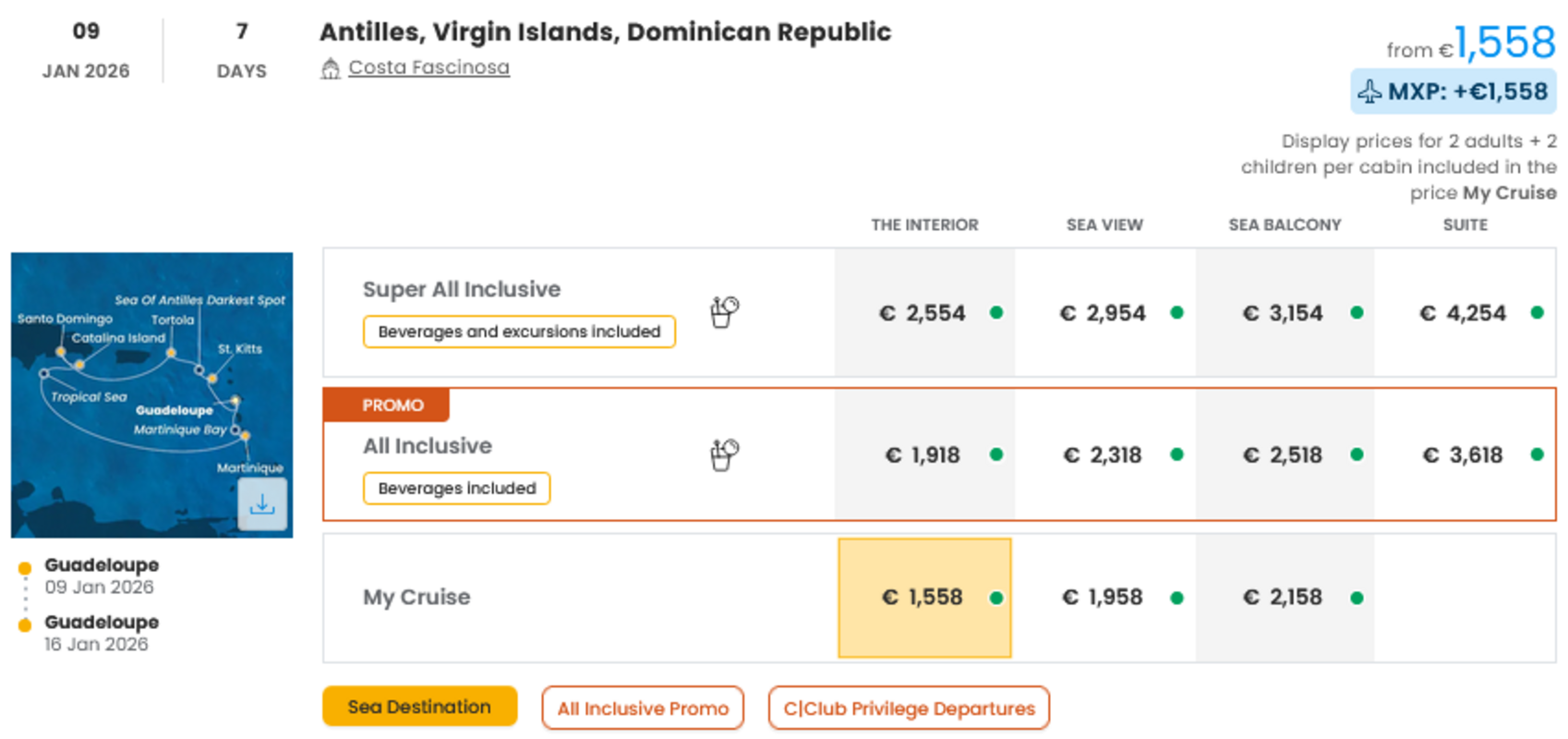
Task: Click the All Inclusive beverage icon
Action: pyautogui.click(x=724, y=454)
